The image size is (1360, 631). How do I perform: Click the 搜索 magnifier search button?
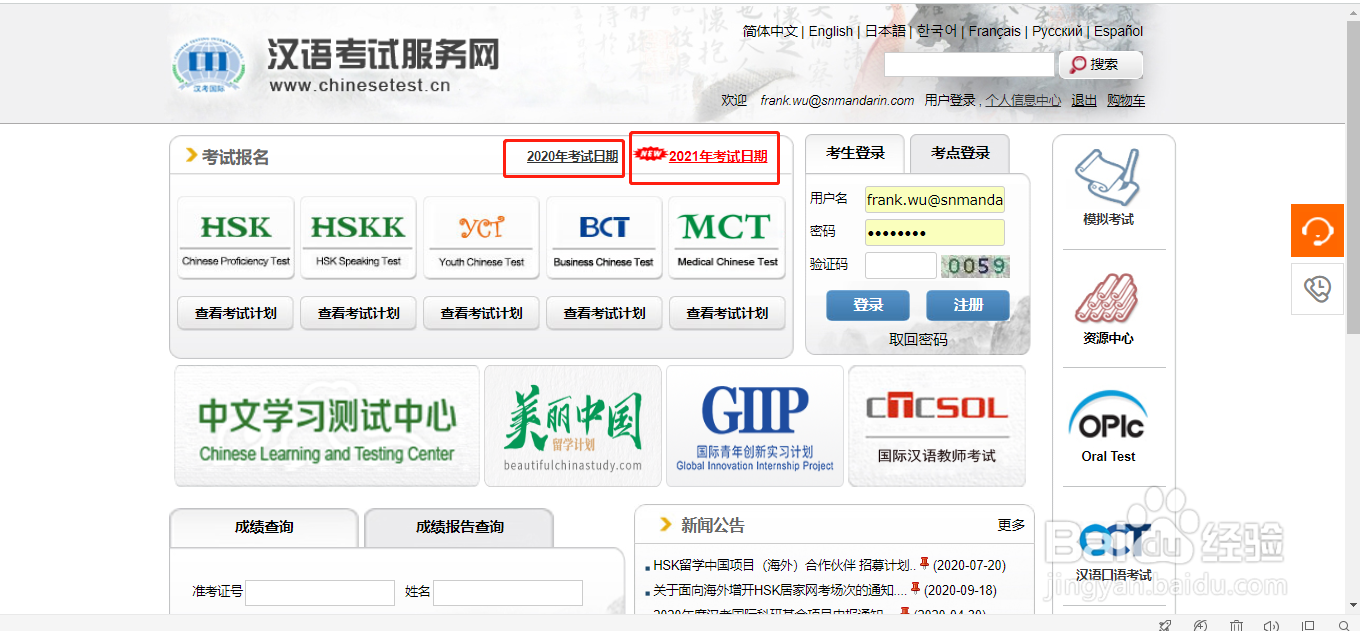(1099, 64)
